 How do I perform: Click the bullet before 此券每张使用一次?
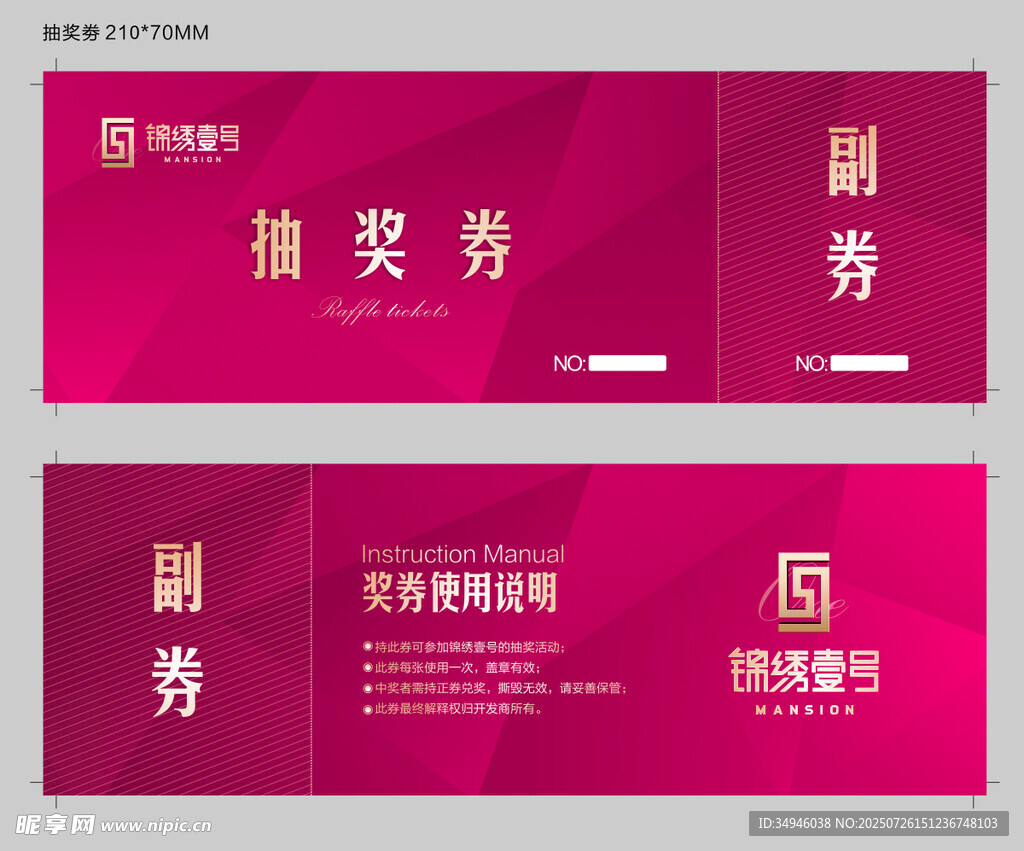[367, 667]
